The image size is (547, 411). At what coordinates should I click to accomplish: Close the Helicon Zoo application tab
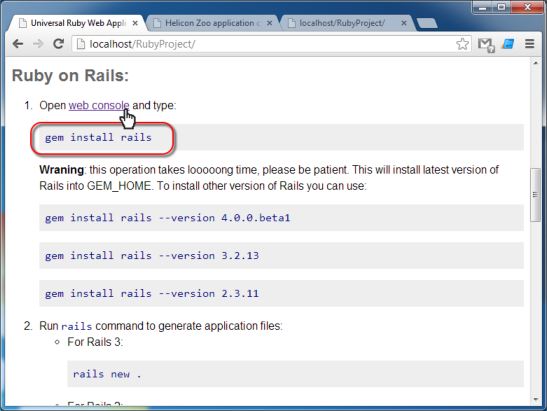269,23
